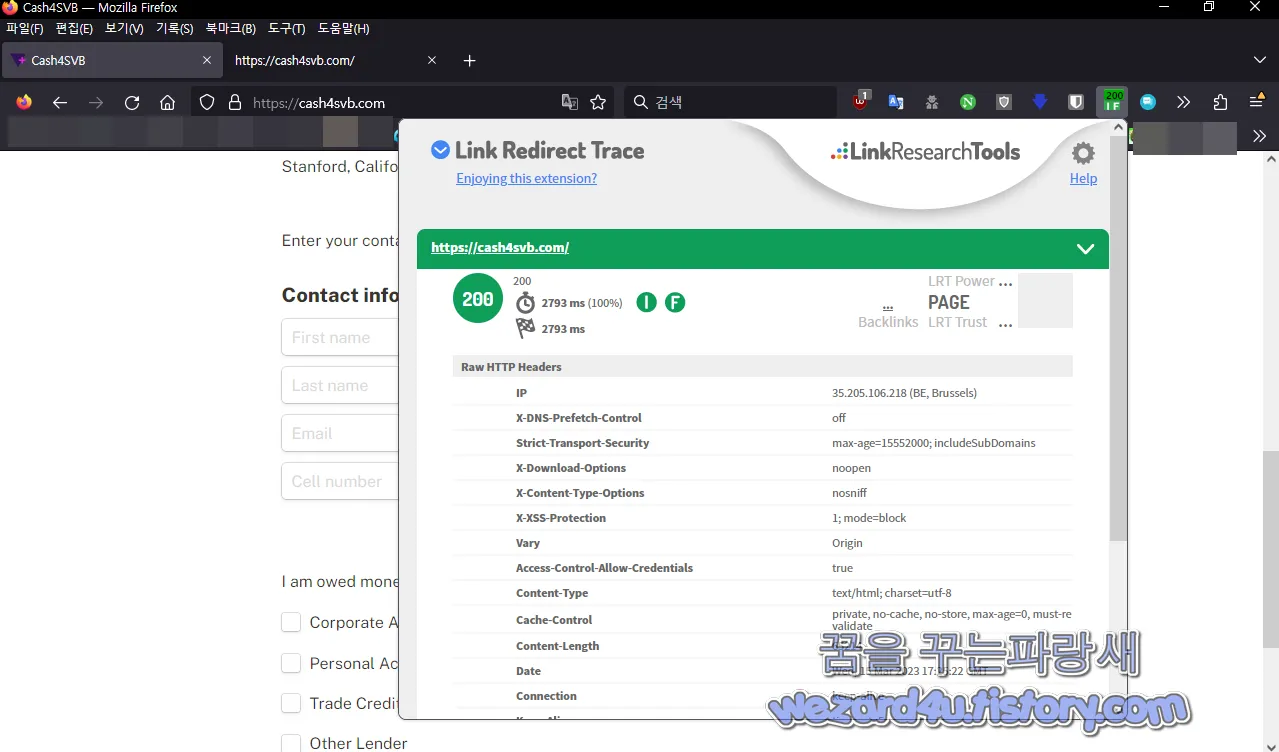1279x752 pixels.
Task: Select the Strict-Transport-Security header row
Action: tap(762, 443)
